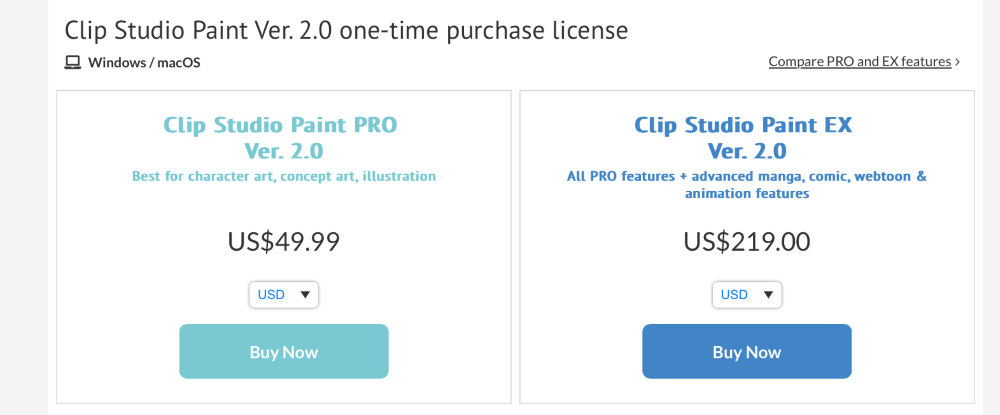Click the chevron after Compare PRO and EX features
Screen dimensions: 1000x415
pyautogui.click(x=957, y=62)
